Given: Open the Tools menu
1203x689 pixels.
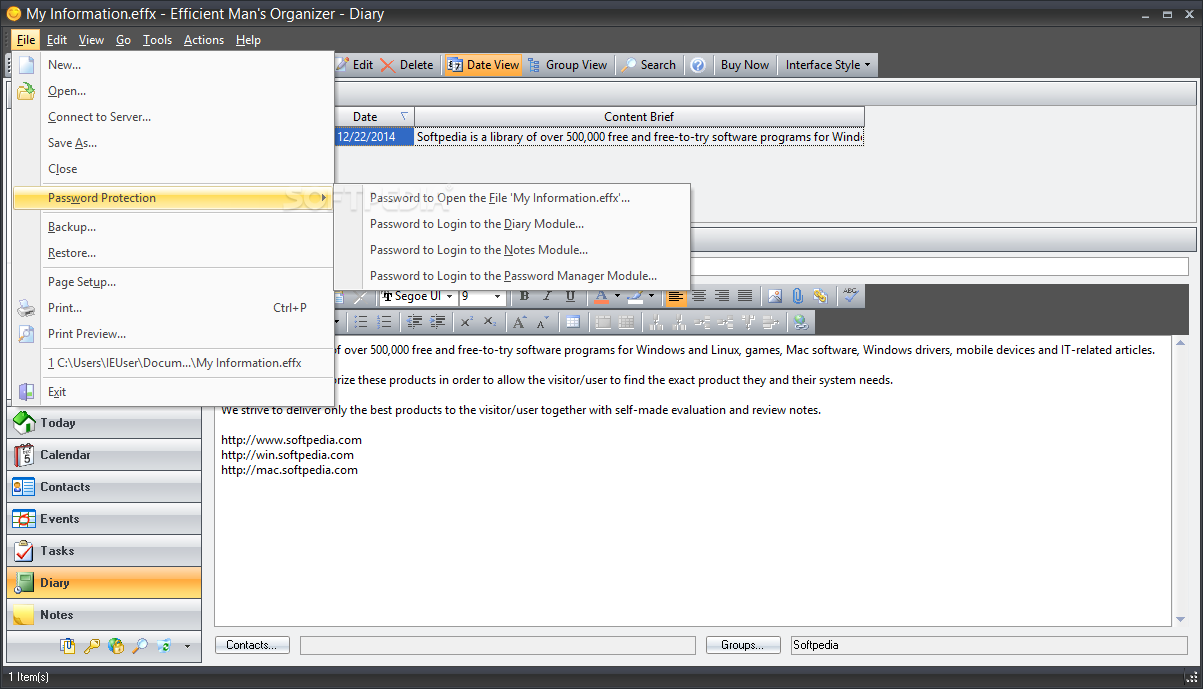Looking at the screenshot, I should [x=157, y=40].
